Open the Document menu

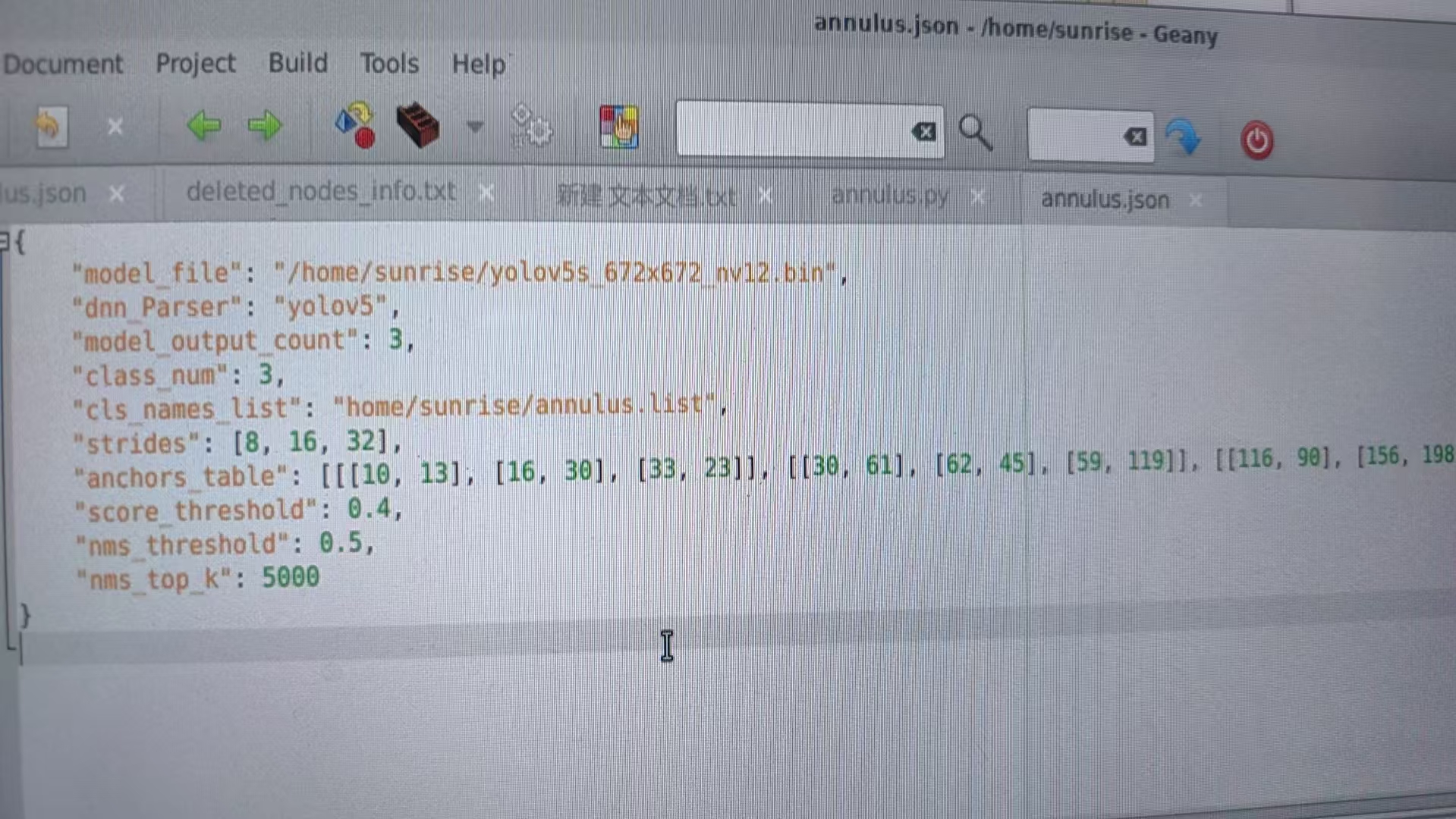point(63,64)
